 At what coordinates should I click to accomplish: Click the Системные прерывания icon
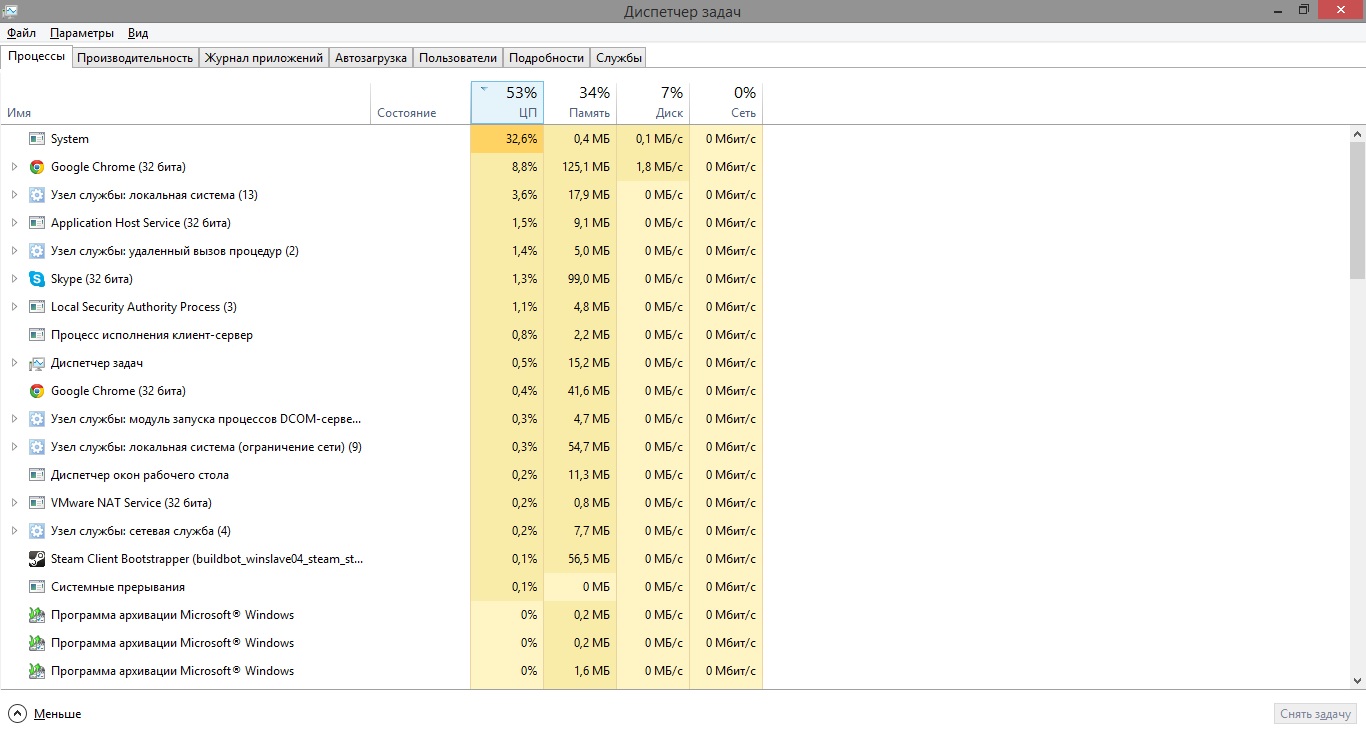37,587
